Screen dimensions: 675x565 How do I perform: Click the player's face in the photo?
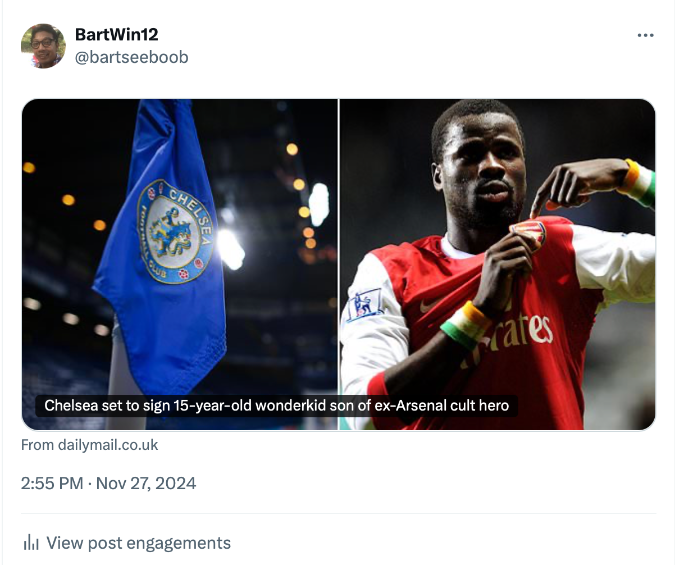coord(484,170)
